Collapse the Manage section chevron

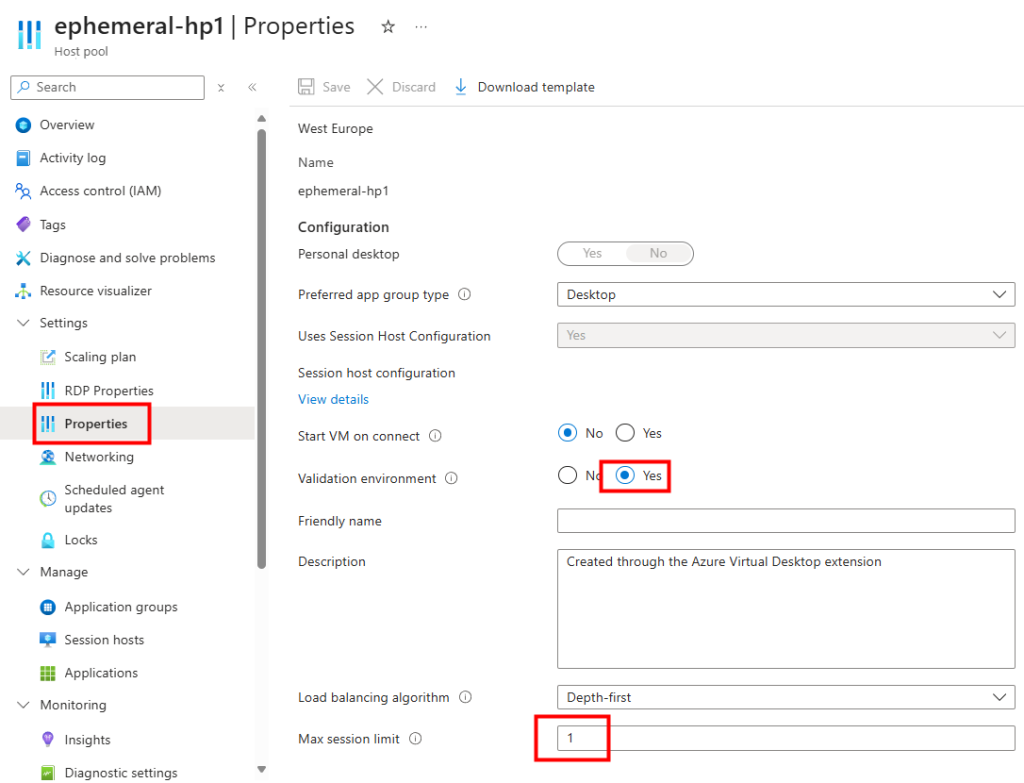click(24, 572)
